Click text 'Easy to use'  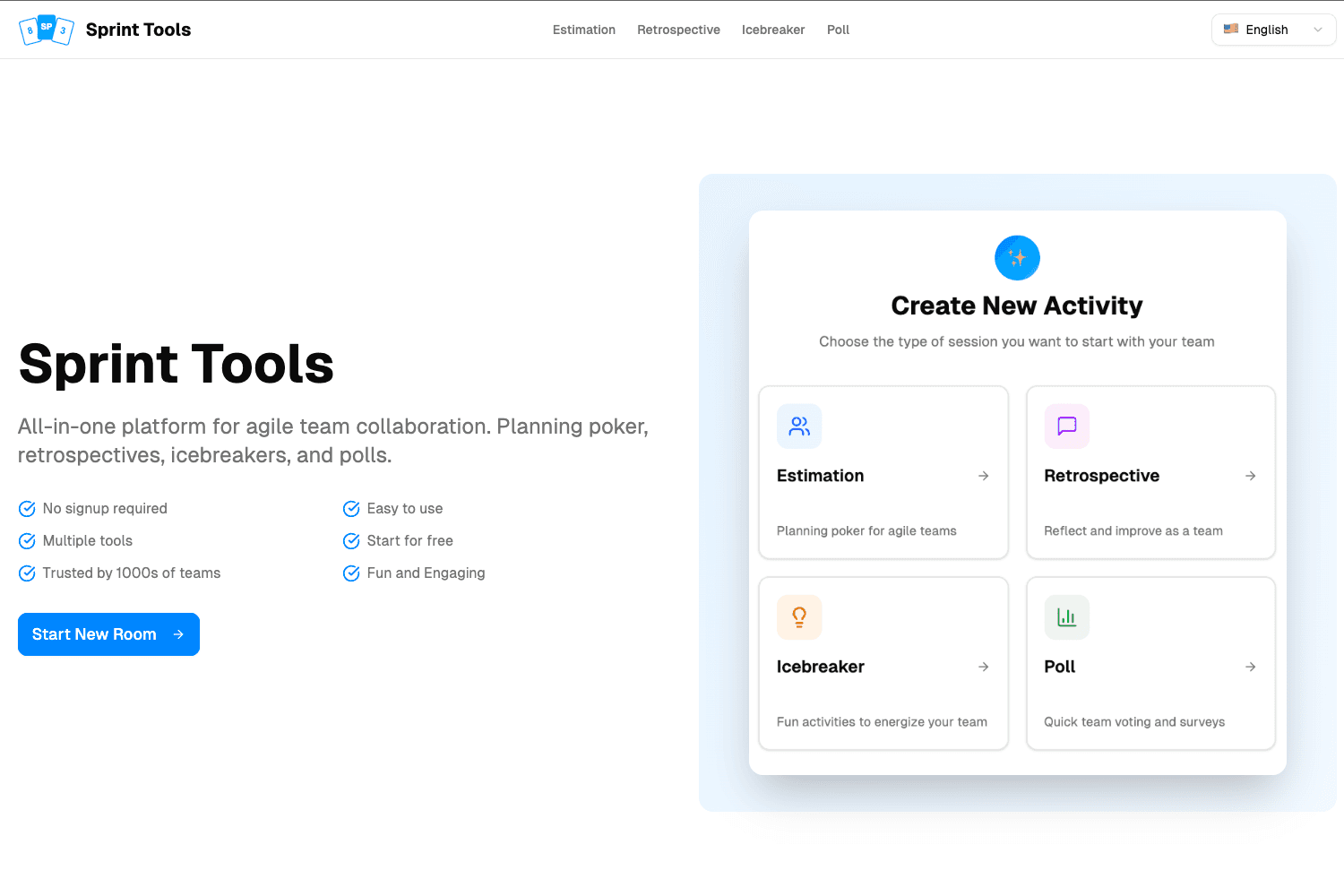tap(405, 509)
